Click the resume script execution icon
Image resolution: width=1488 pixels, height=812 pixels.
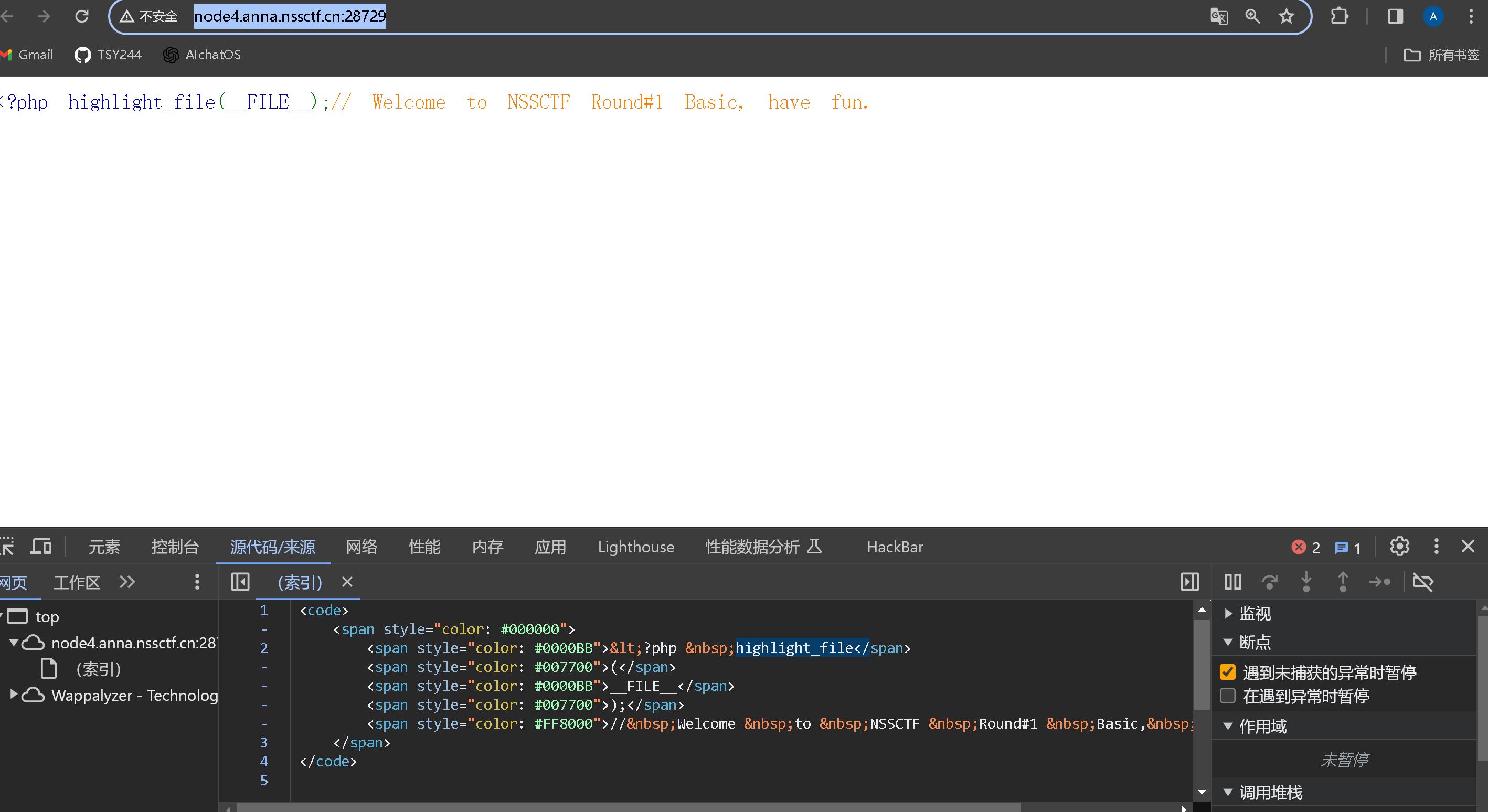(x=1231, y=582)
